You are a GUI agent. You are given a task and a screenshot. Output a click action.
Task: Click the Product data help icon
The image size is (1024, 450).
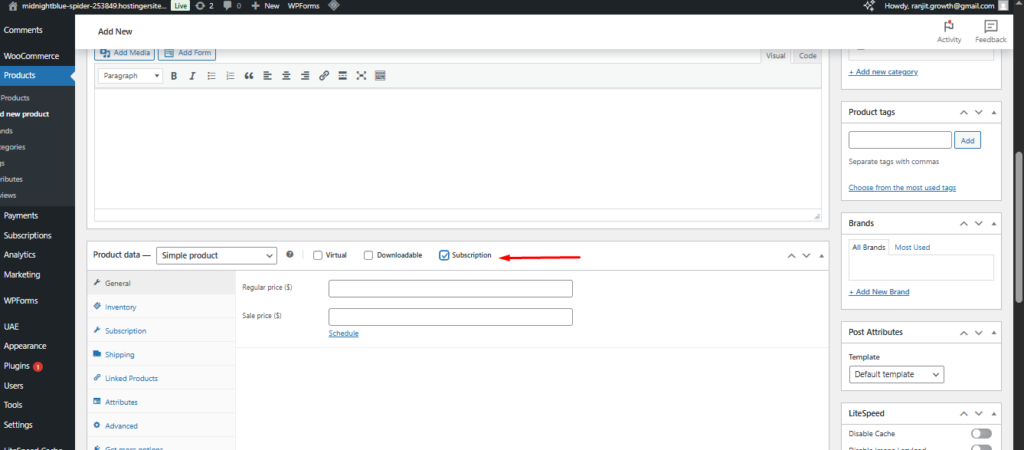pyautogui.click(x=290, y=255)
